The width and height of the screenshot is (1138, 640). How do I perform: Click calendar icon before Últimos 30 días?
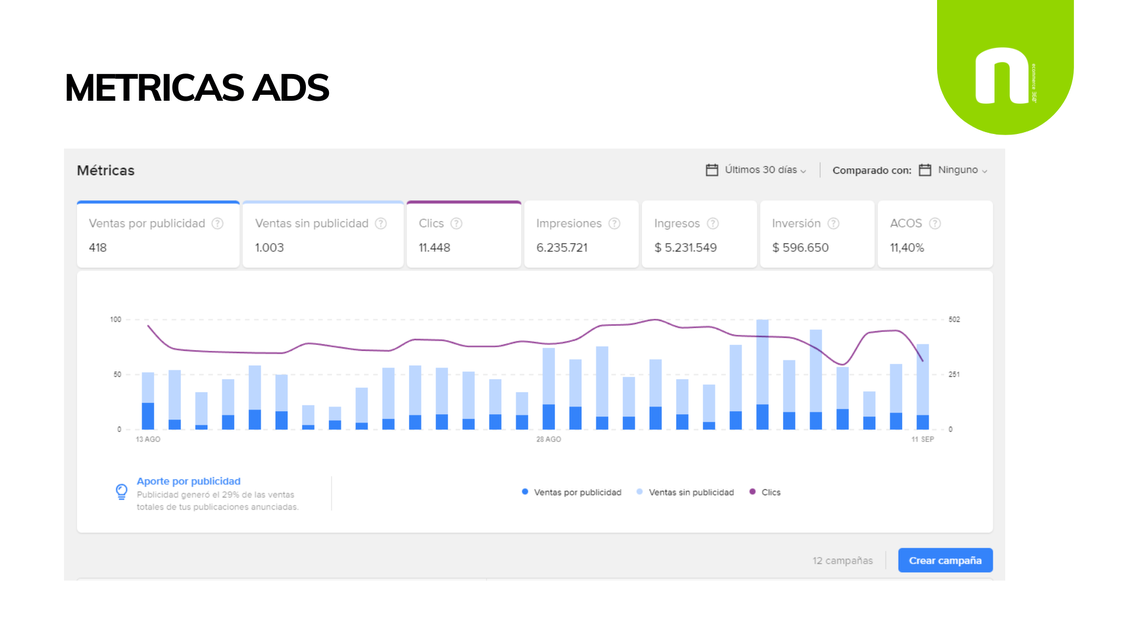coord(712,170)
